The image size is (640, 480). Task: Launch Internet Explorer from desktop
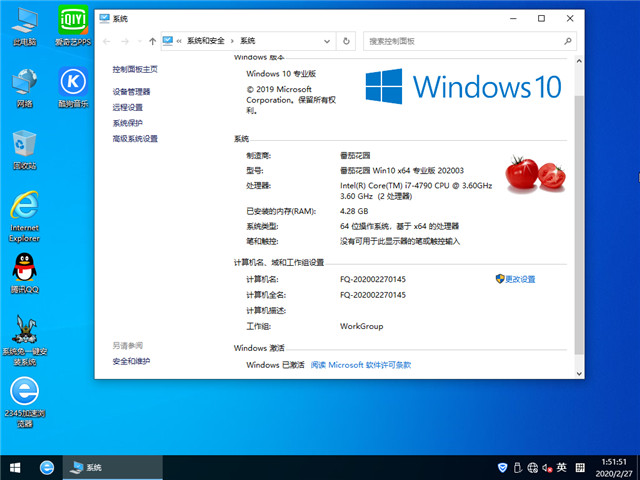tap(24, 217)
